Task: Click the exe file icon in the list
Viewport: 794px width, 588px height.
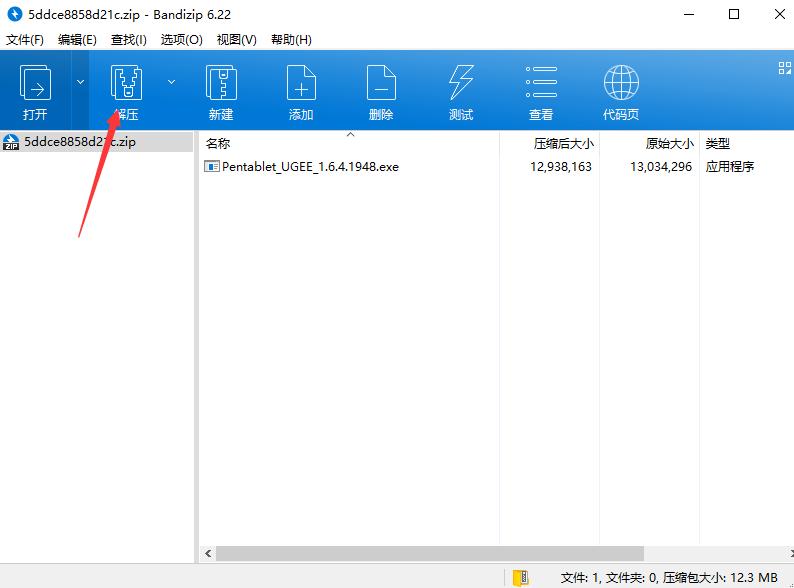Action: coord(212,166)
